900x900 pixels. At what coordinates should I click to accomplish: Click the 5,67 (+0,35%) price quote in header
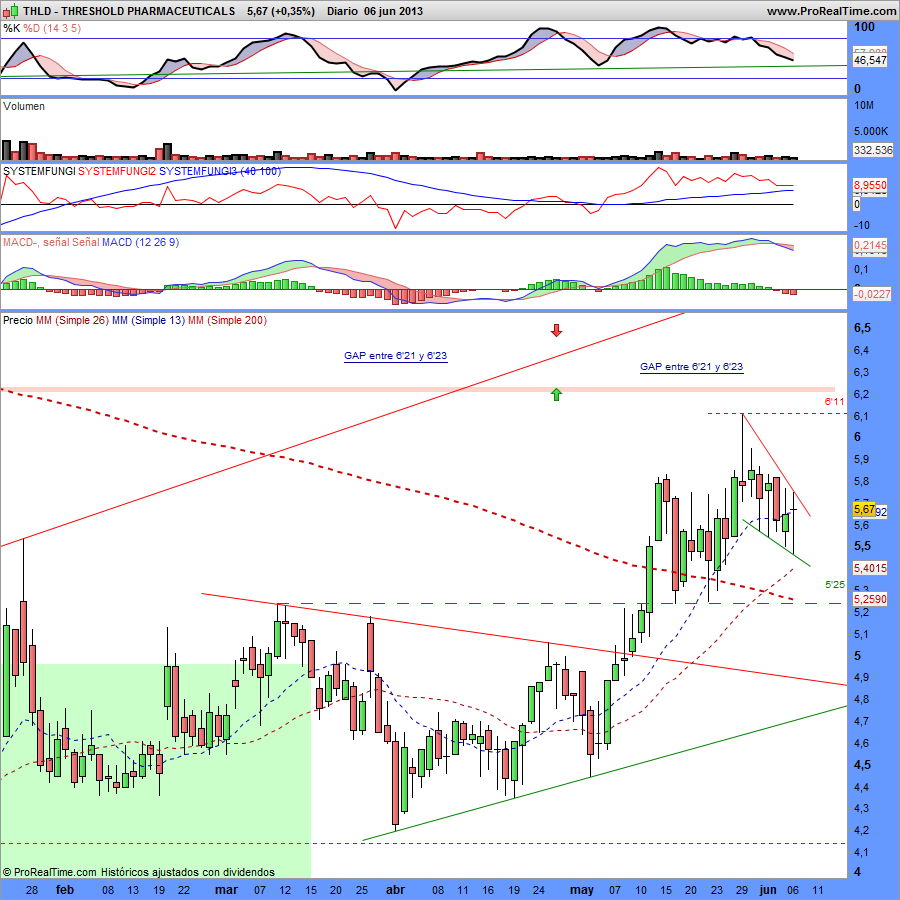click(x=281, y=11)
